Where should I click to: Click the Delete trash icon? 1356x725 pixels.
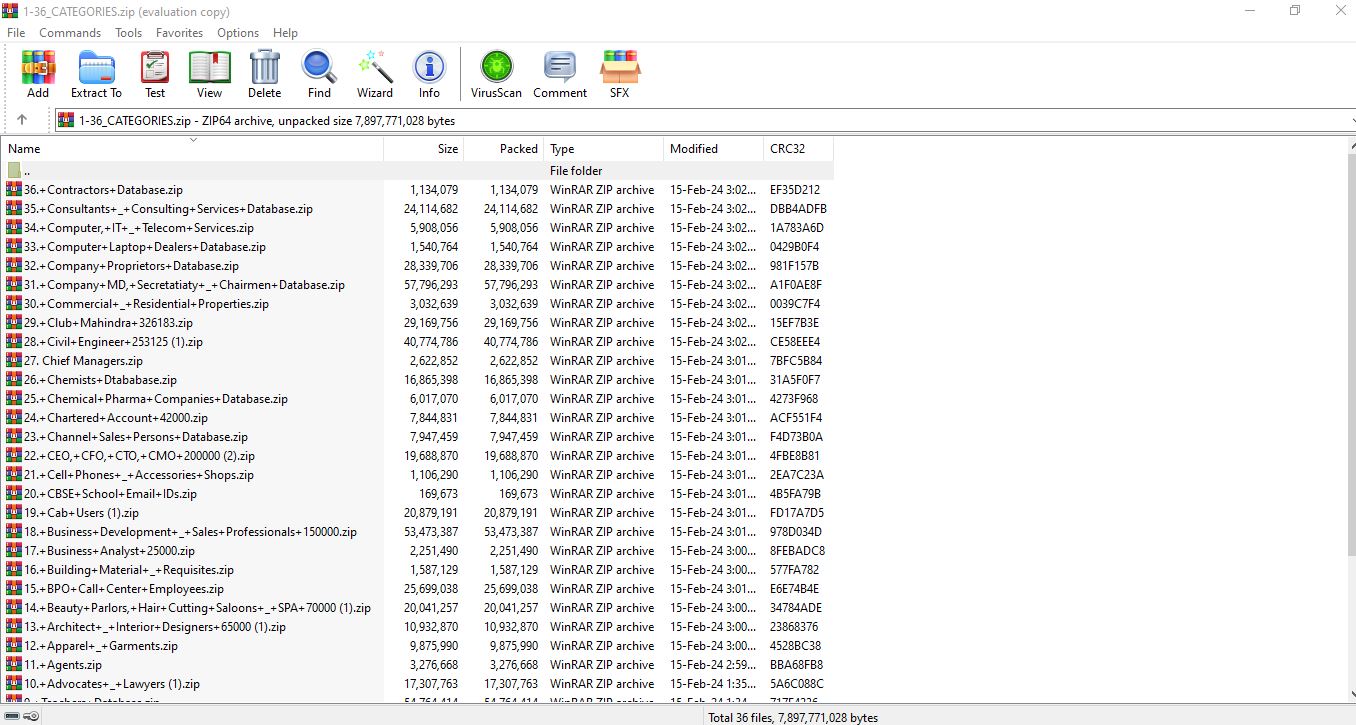tap(264, 75)
